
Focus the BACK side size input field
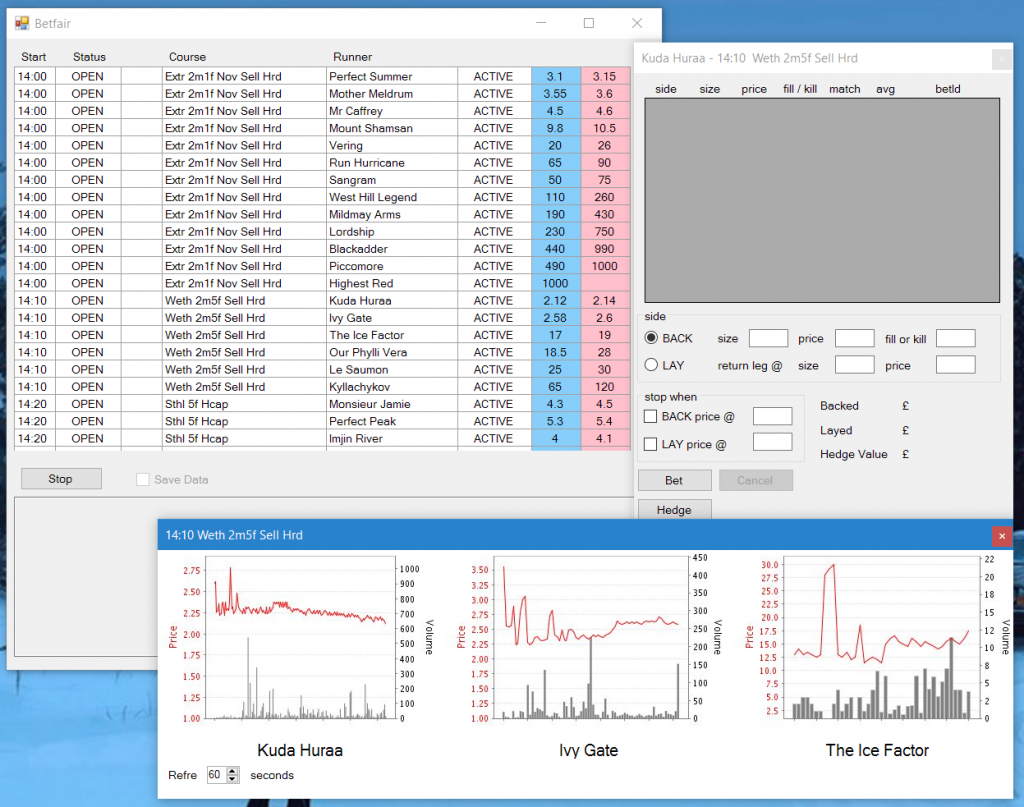768,338
